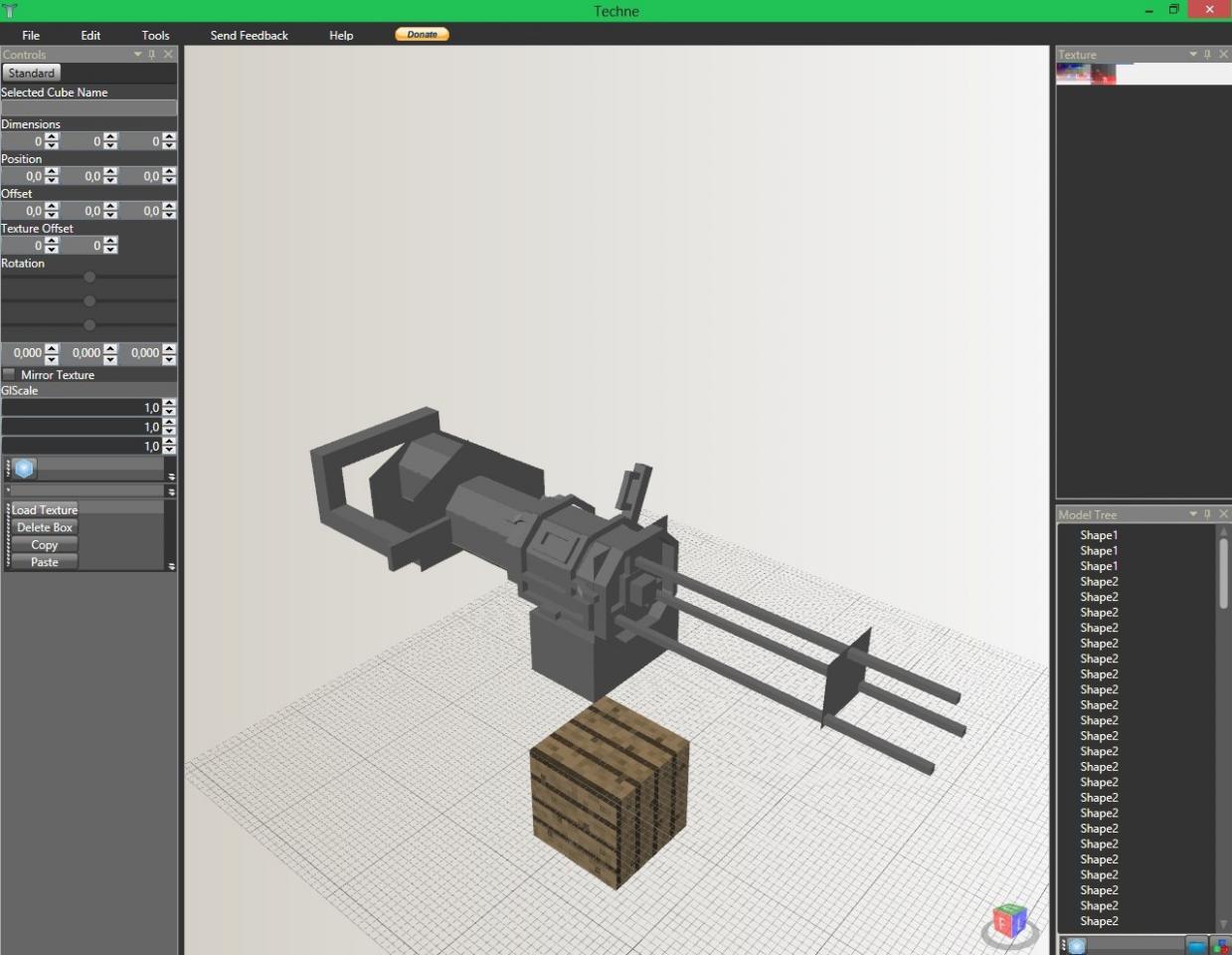Select the first Shape2 entry in Model Tree

pos(1099,581)
